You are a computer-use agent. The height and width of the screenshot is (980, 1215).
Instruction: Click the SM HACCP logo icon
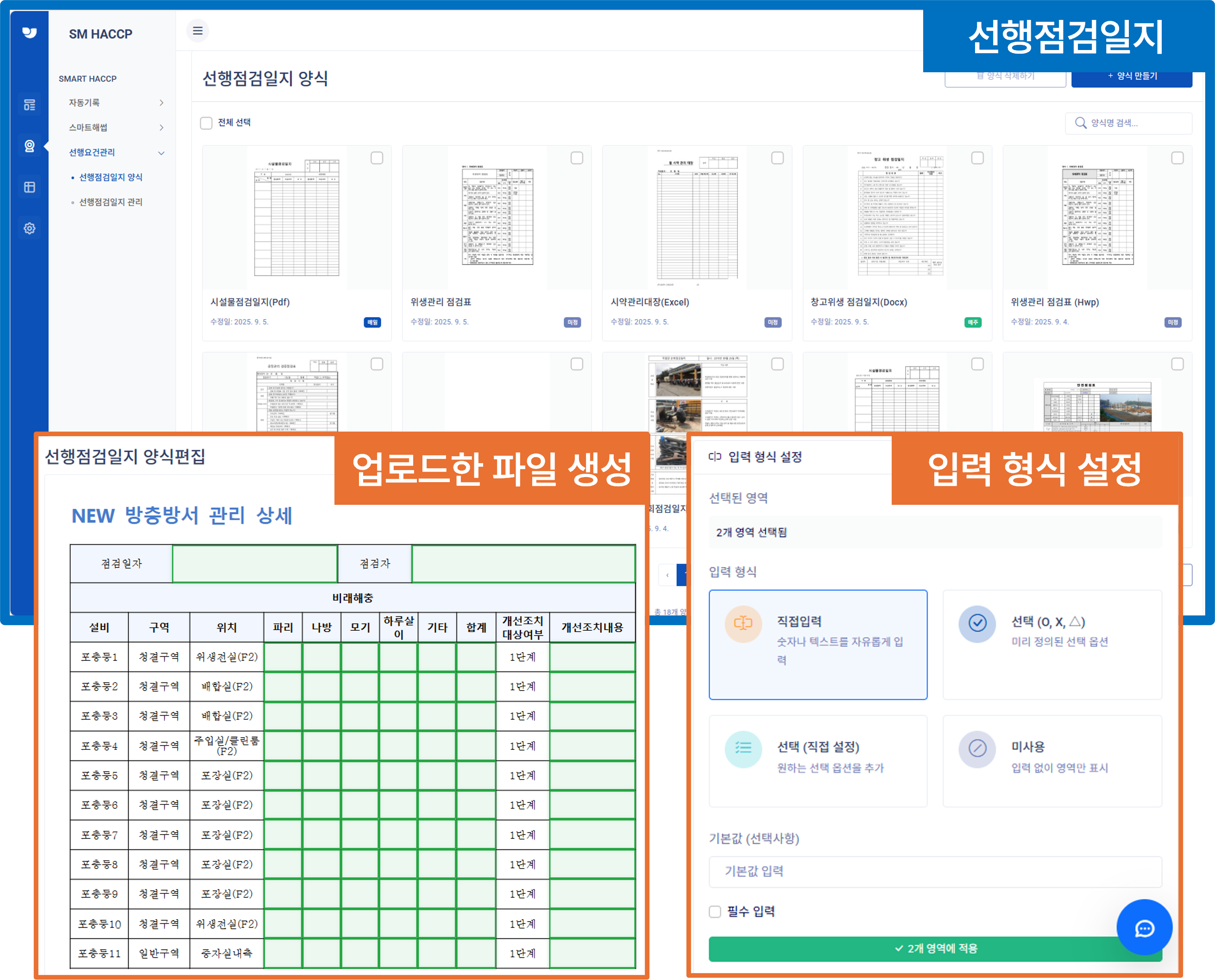tap(29, 33)
